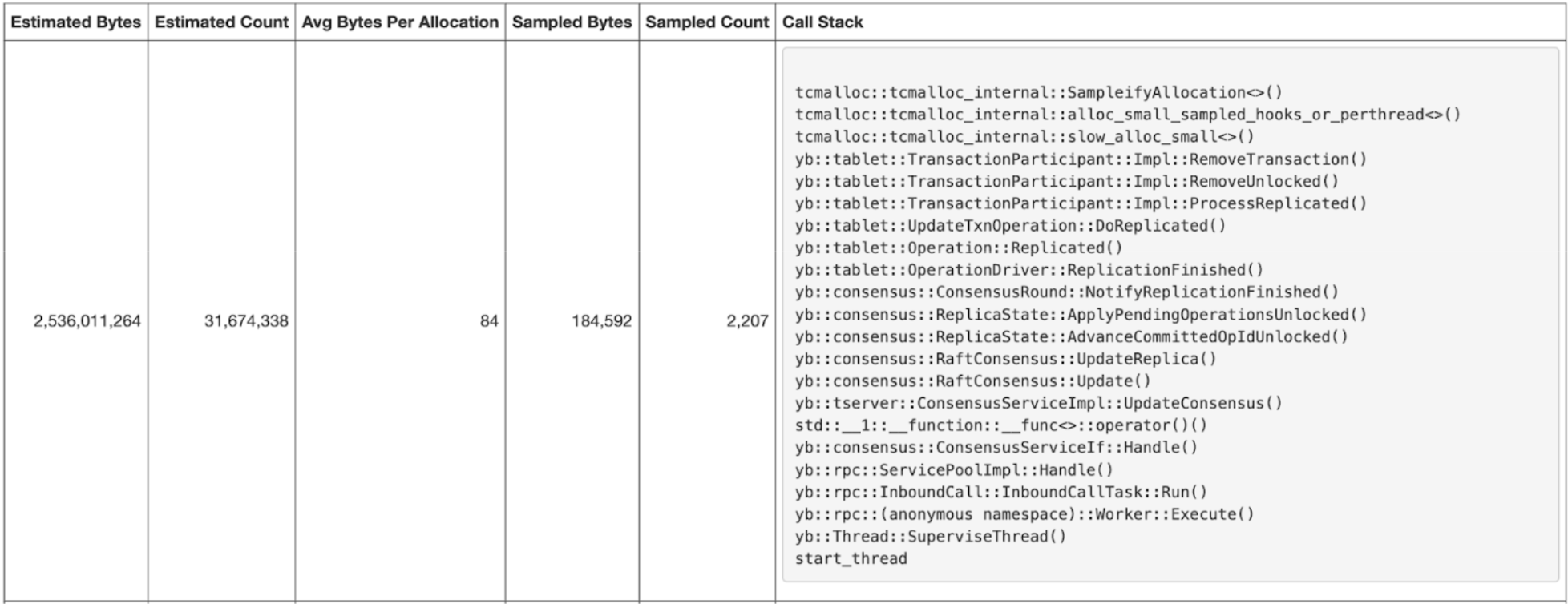Screen dimensions: 1568x604
Task: Select the 31,674,338 estimated count cell
Action: click(x=246, y=321)
